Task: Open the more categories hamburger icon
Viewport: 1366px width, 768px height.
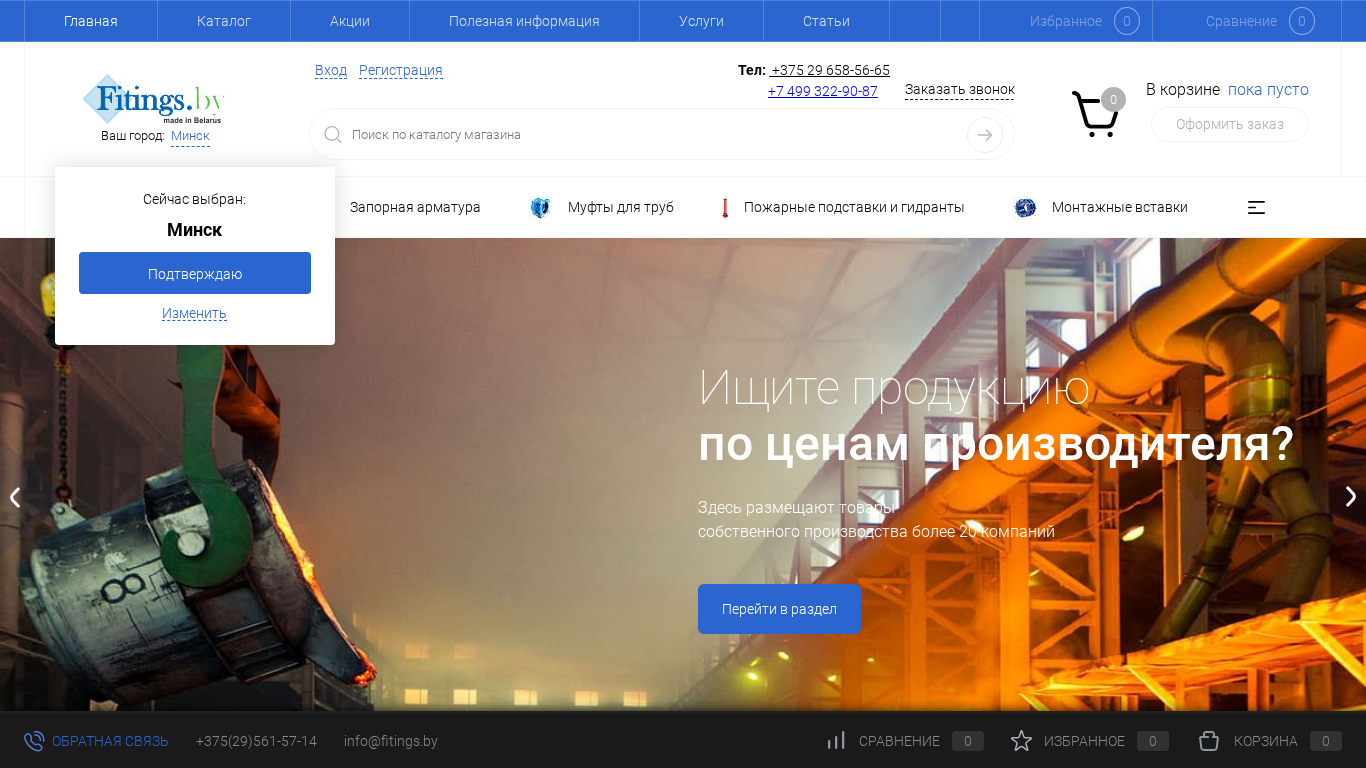Action: point(1256,208)
